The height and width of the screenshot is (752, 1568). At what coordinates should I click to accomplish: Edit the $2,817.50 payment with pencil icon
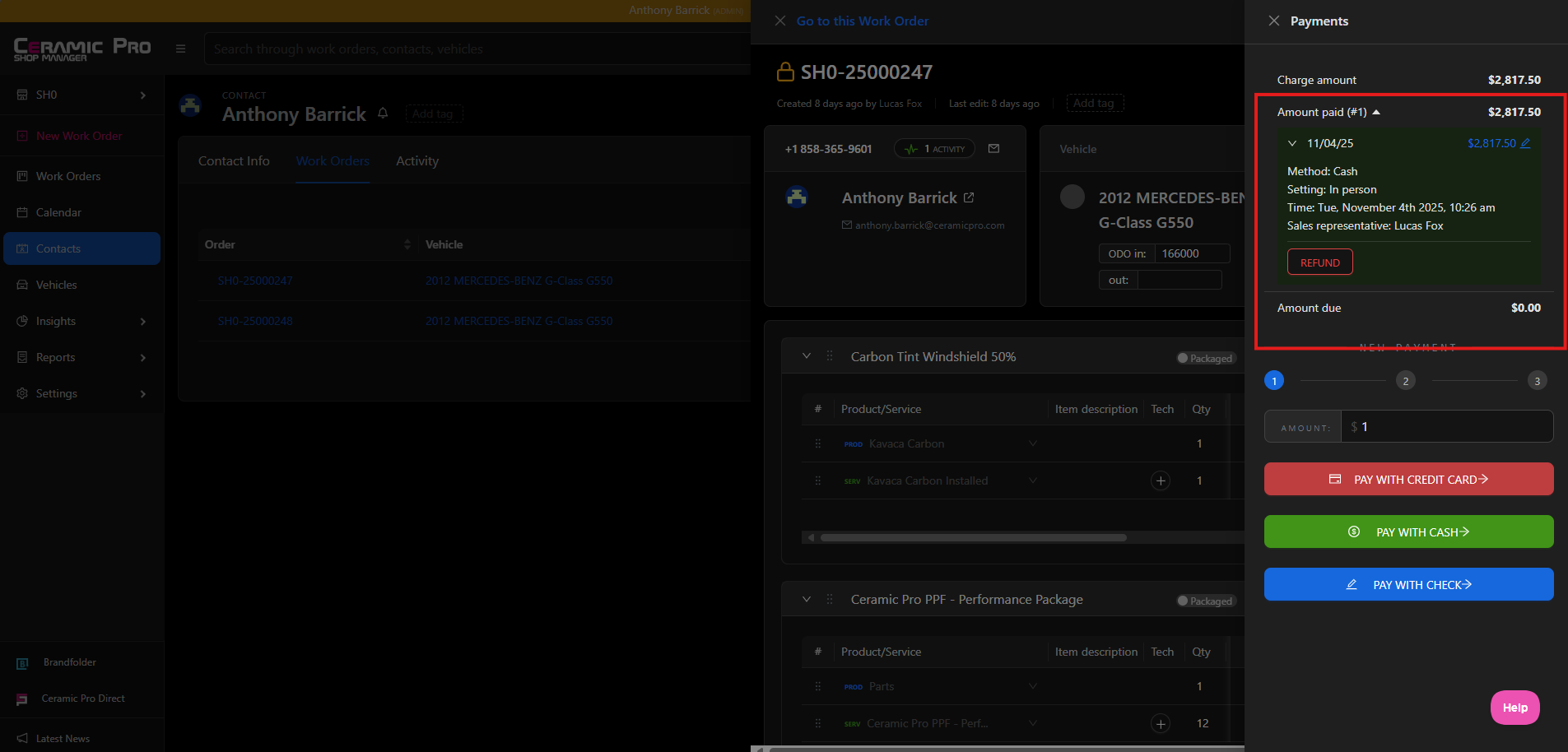(x=1525, y=143)
